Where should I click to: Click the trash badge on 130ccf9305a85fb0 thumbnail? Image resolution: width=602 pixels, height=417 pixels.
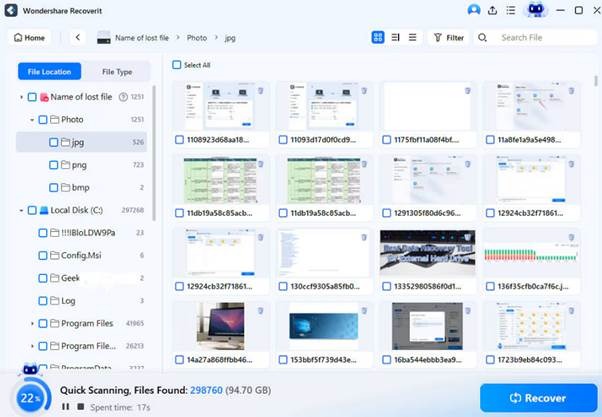coord(364,237)
